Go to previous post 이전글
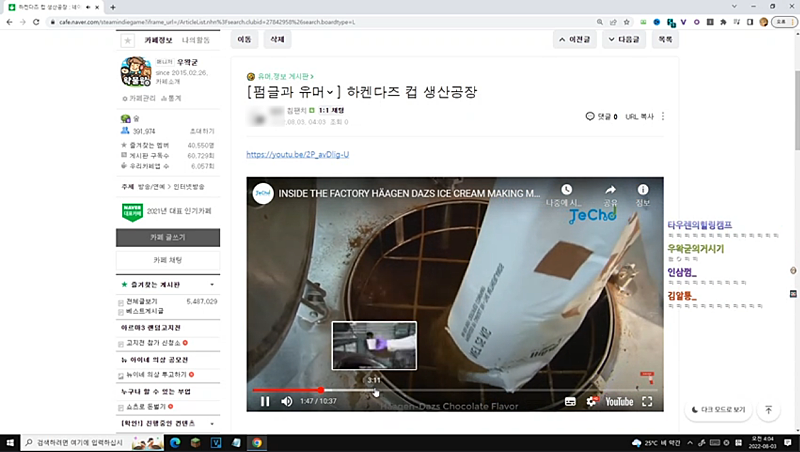Screen dimensions: 800x452 point(574,39)
